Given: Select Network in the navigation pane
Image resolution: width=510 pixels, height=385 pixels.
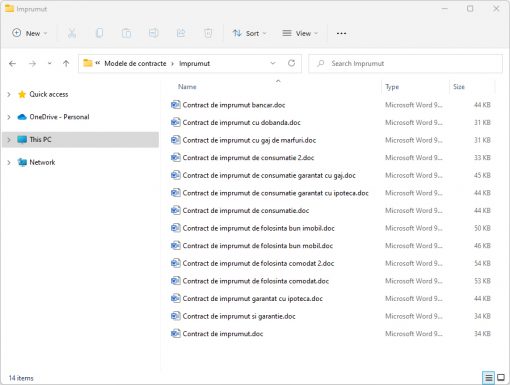Looking at the screenshot, I should pyautogui.click(x=42, y=162).
